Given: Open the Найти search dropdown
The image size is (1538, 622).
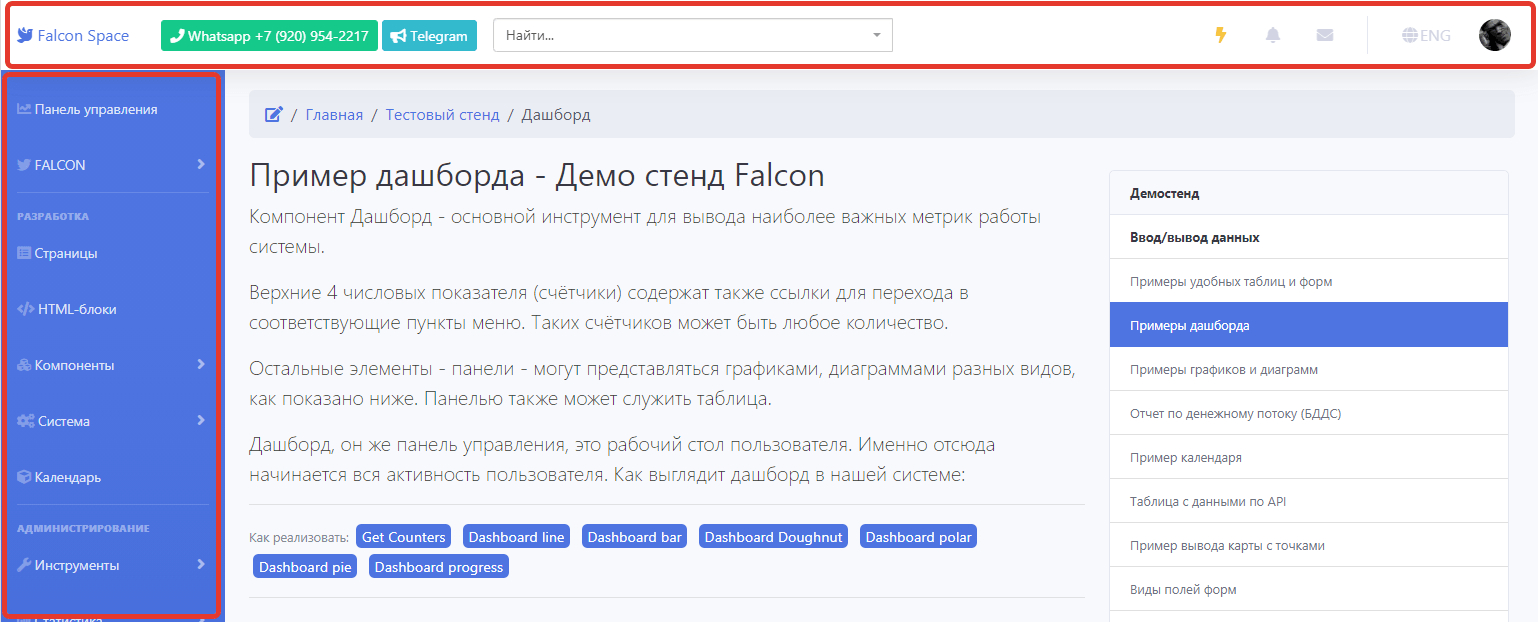Looking at the screenshot, I should (692, 35).
